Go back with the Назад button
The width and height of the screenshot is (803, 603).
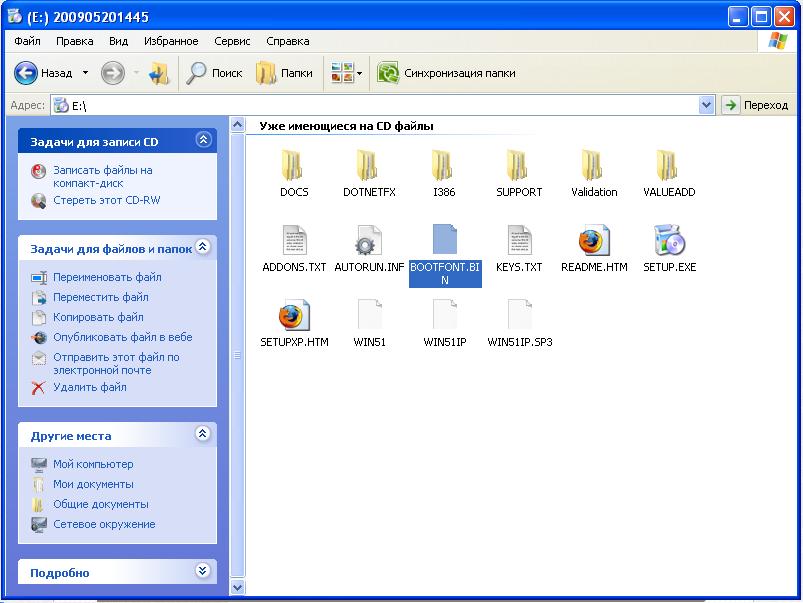(x=44, y=73)
